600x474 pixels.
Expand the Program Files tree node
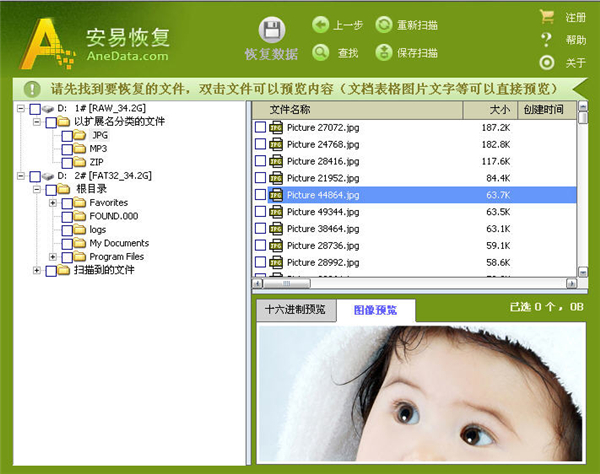click(x=53, y=257)
